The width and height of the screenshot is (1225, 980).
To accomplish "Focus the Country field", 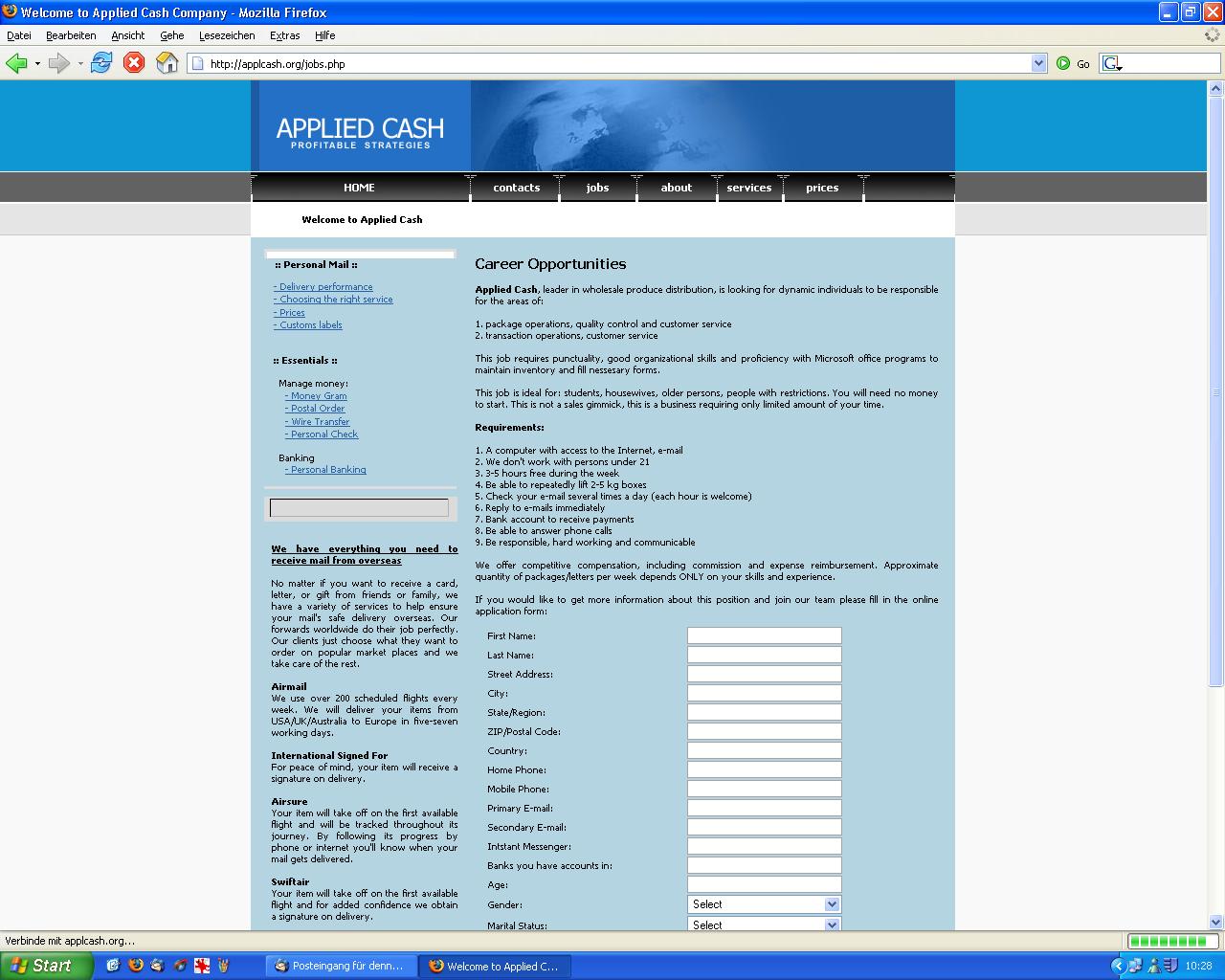I will (765, 750).
